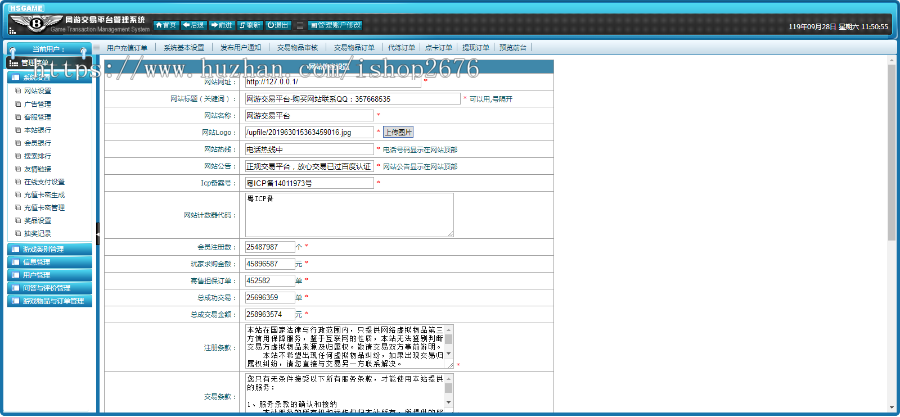900x417 pixels.
Task: Go back using the 后退 button
Action: click(x=194, y=25)
